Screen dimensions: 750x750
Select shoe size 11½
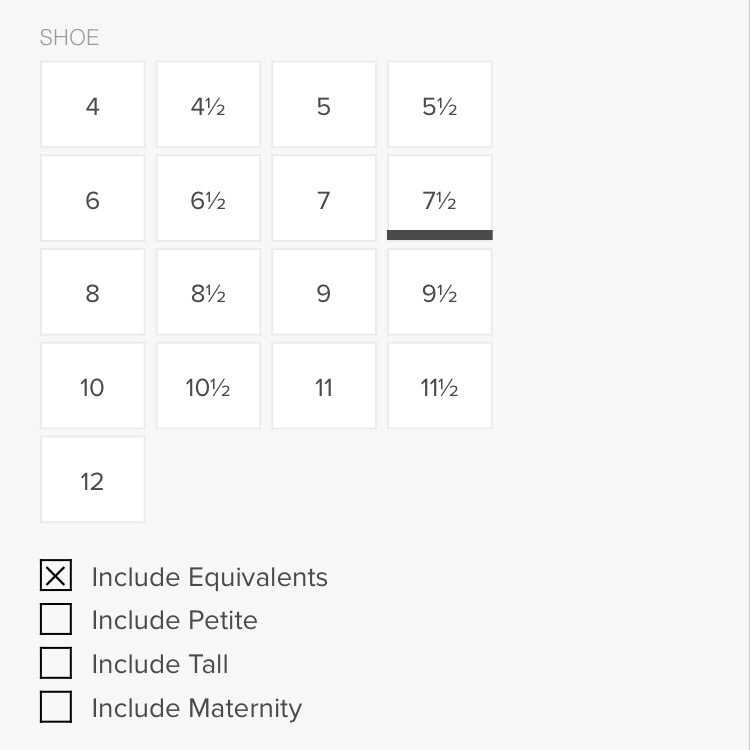[440, 386]
